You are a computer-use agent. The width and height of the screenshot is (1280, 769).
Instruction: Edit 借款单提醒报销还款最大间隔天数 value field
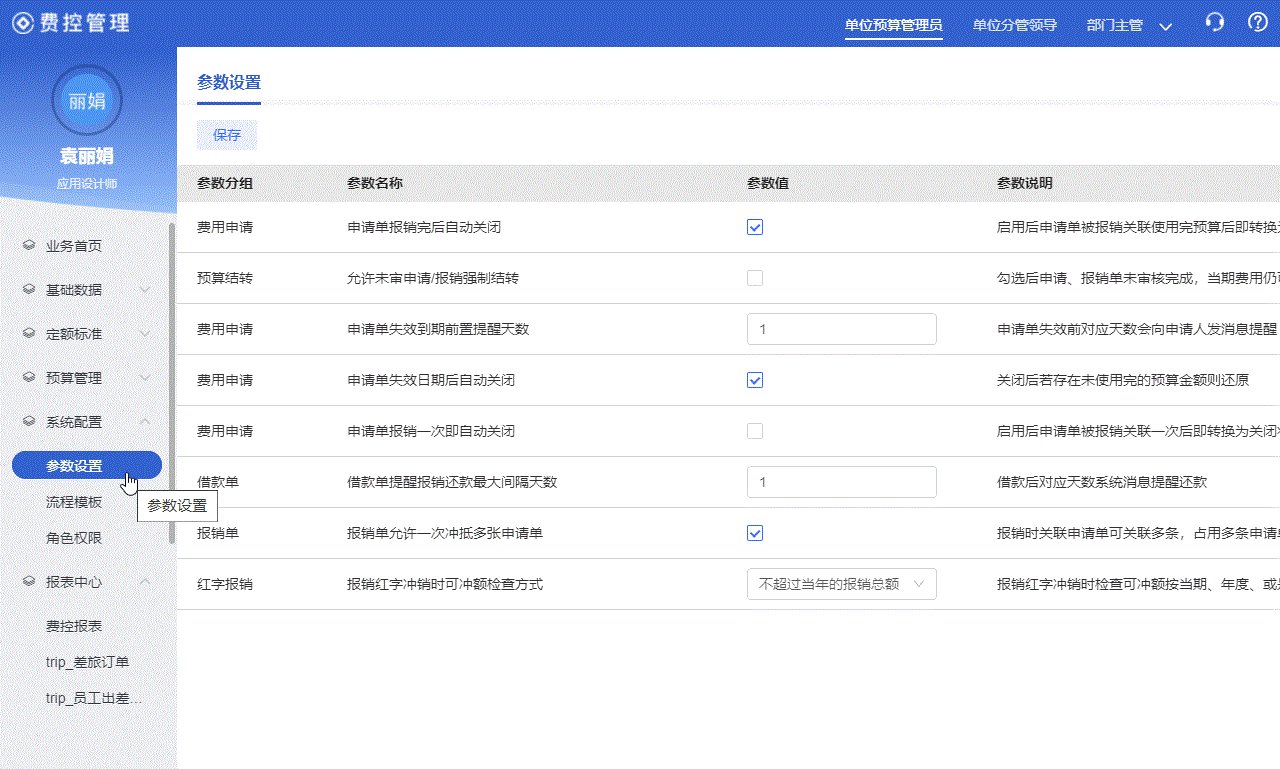click(x=842, y=482)
